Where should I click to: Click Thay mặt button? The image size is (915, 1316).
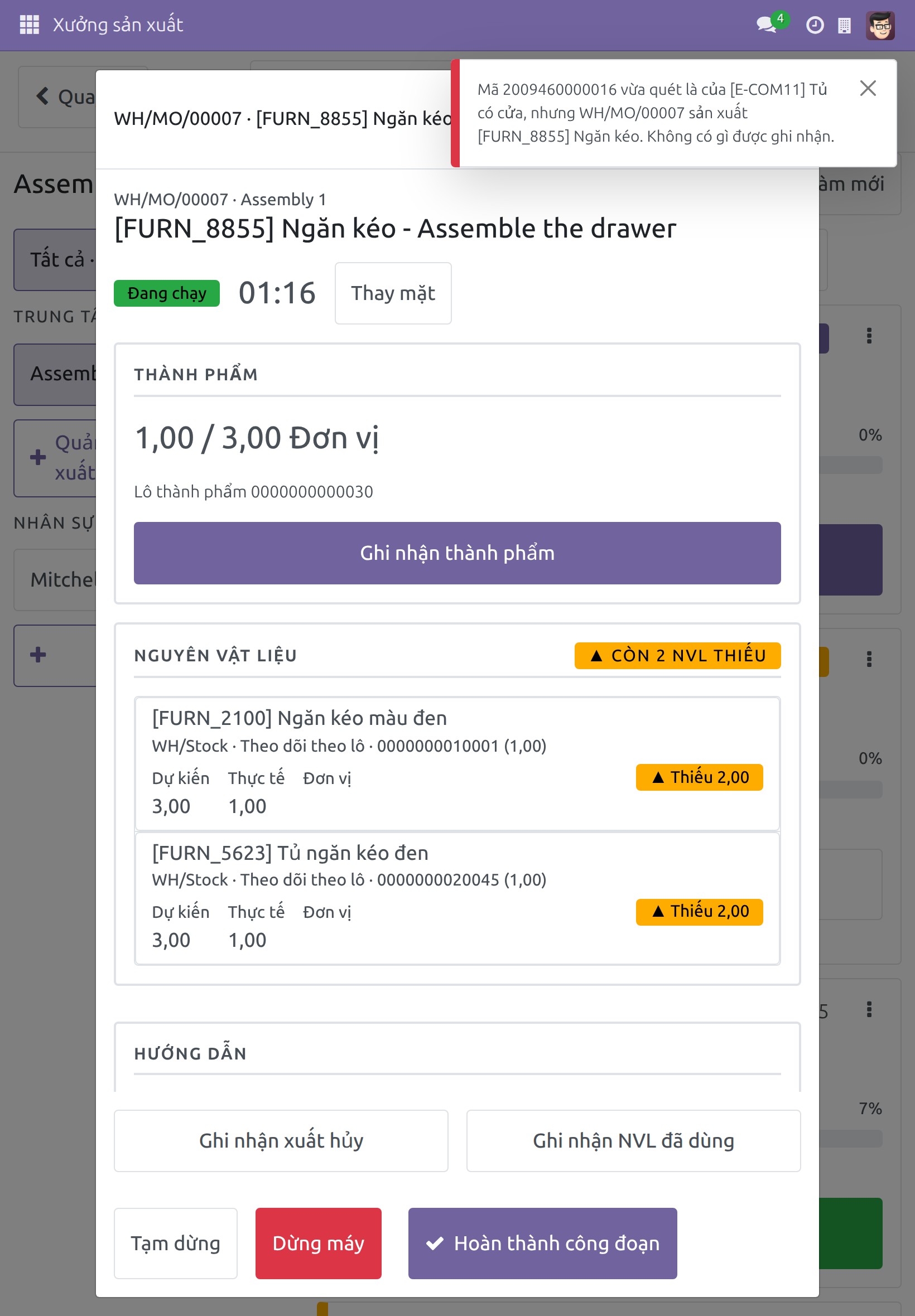click(393, 293)
